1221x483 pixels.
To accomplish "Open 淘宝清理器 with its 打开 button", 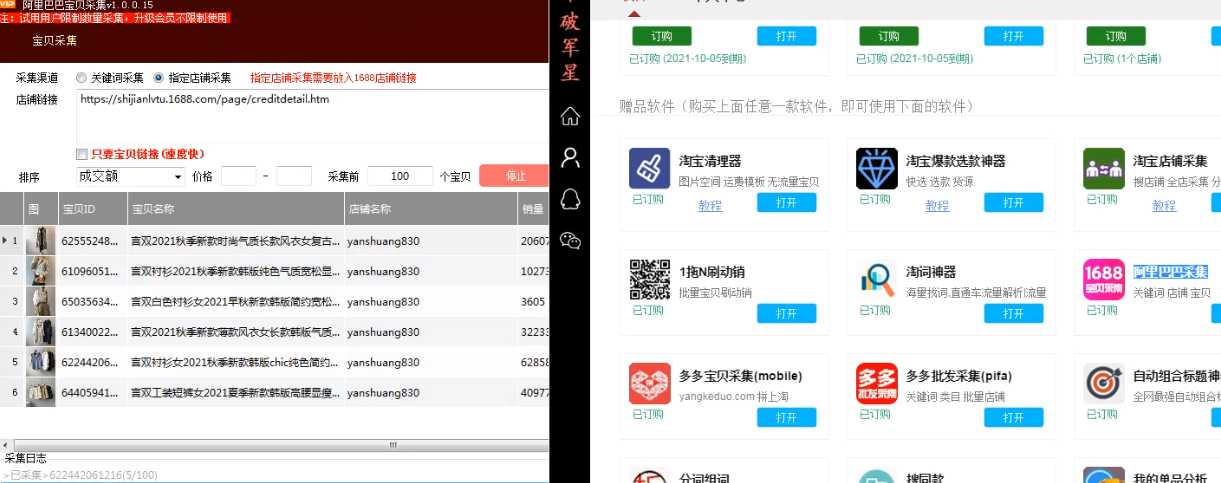I will coord(786,202).
